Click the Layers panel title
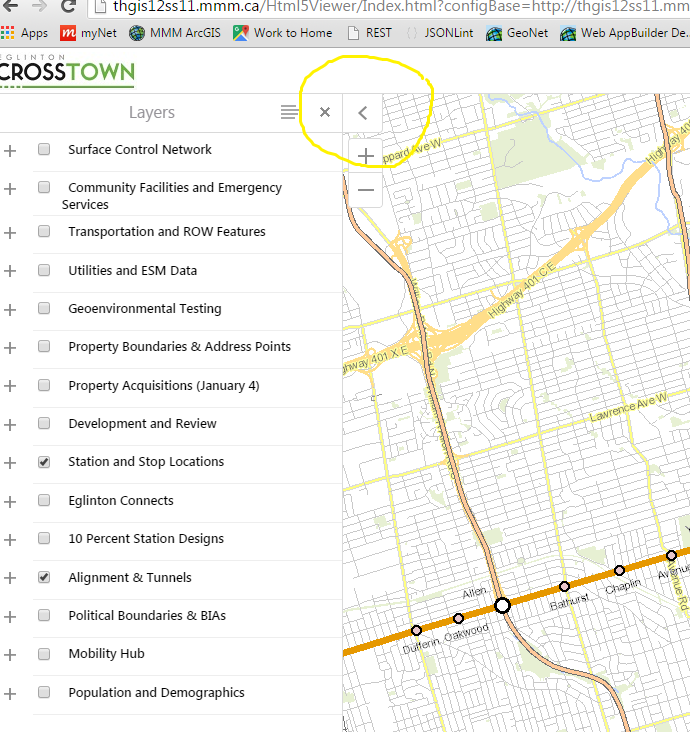The image size is (690, 732). (152, 113)
